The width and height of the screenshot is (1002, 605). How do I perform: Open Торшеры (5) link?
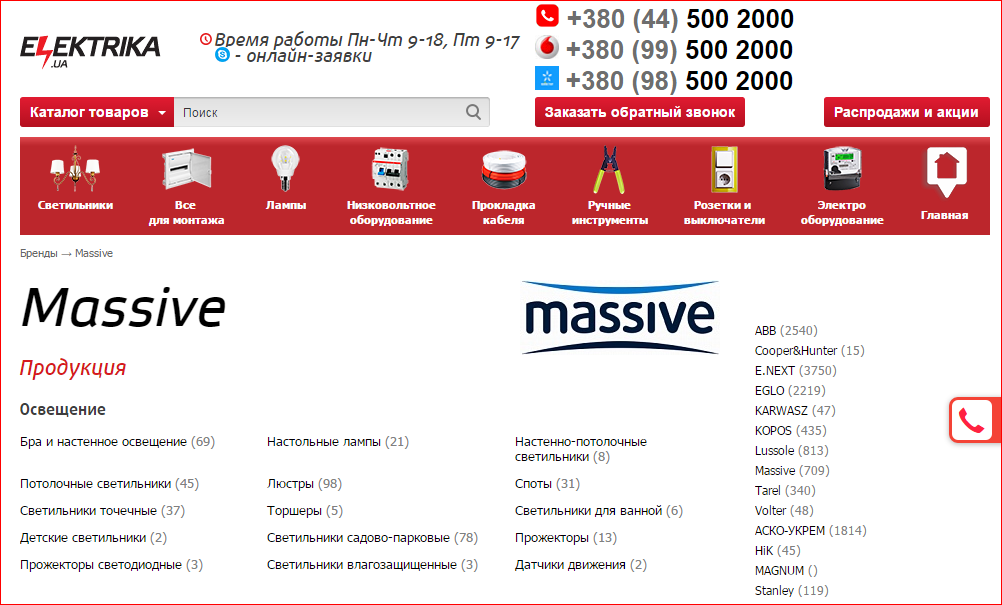[305, 511]
